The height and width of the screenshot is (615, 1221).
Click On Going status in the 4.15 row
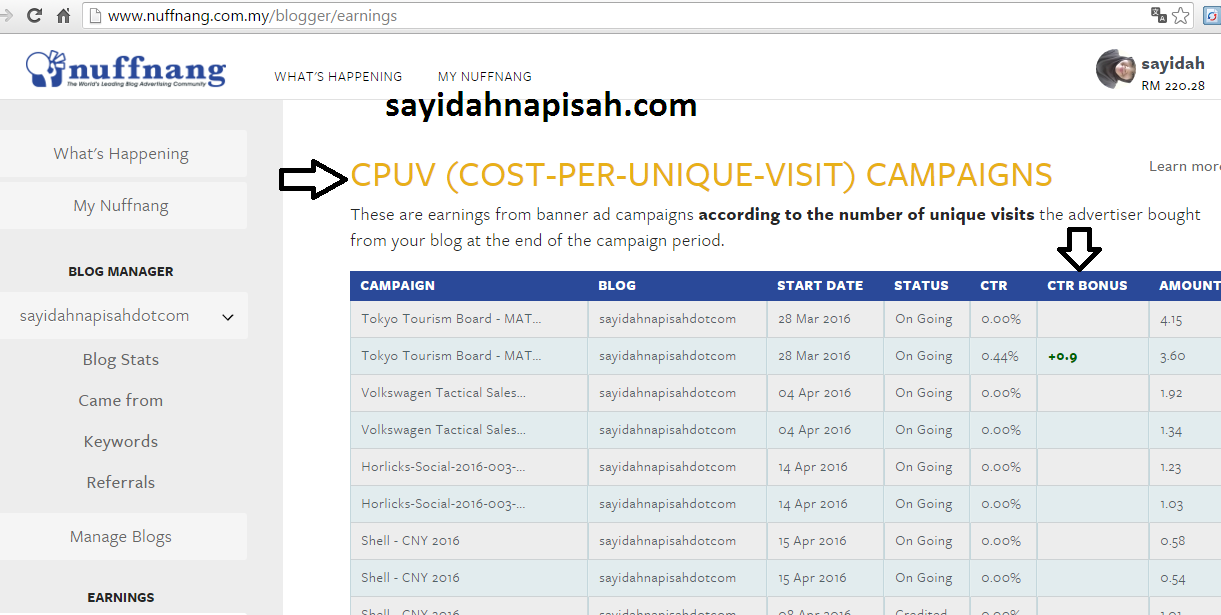pyautogui.click(x=924, y=319)
